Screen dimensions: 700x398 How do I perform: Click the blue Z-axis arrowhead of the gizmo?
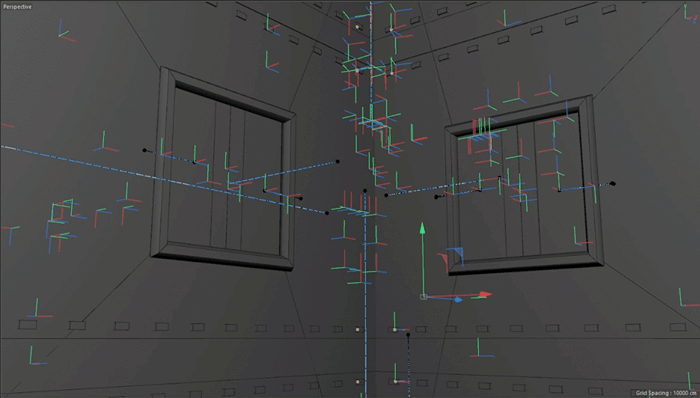tap(458, 300)
